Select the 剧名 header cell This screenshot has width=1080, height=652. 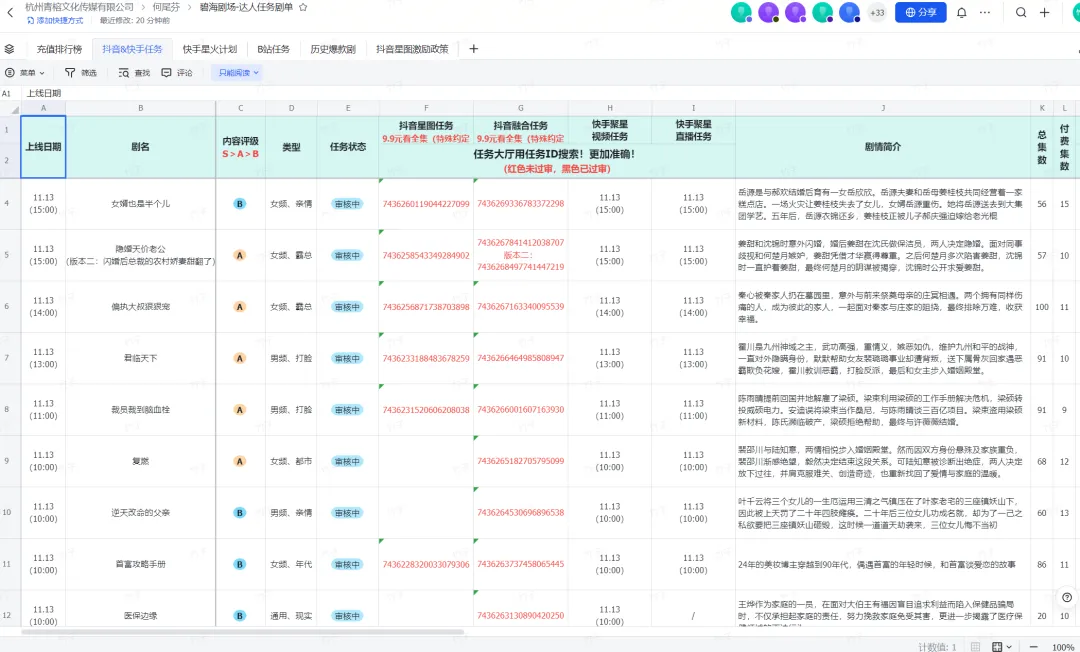(141, 147)
